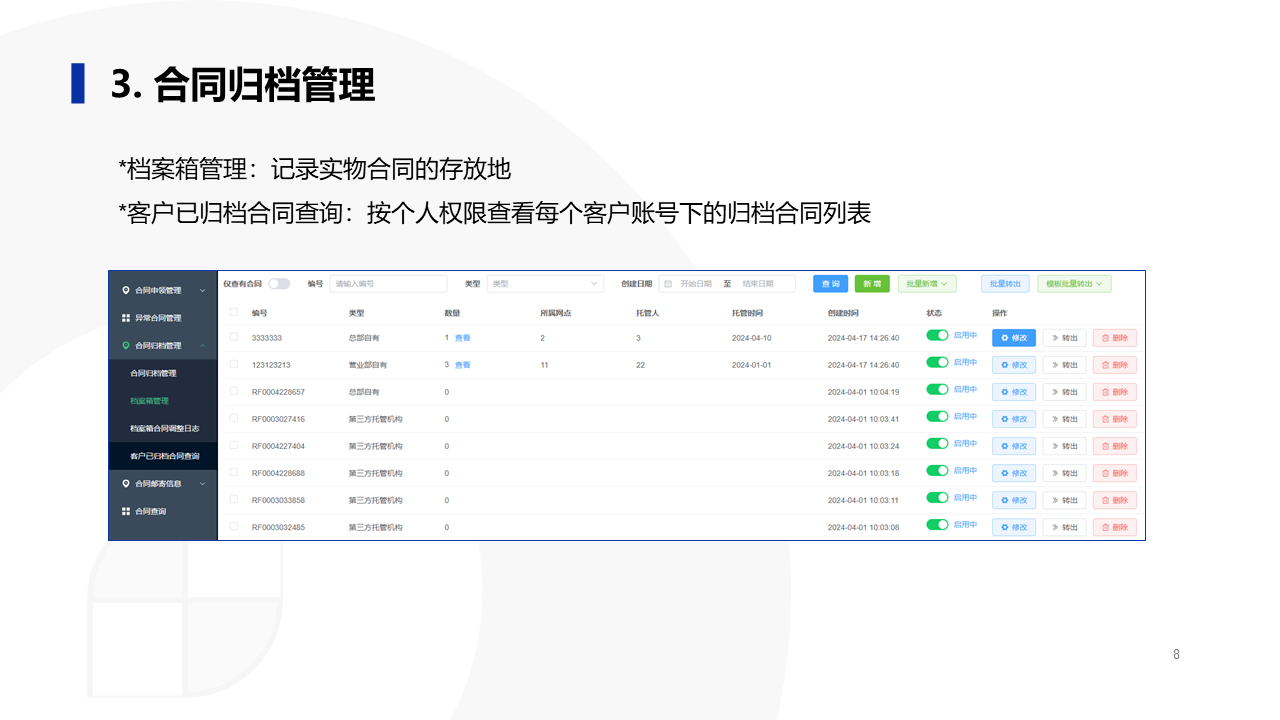Select the 合同归档管理 submenu item
This screenshot has width=1280, height=720.
pos(163,373)
